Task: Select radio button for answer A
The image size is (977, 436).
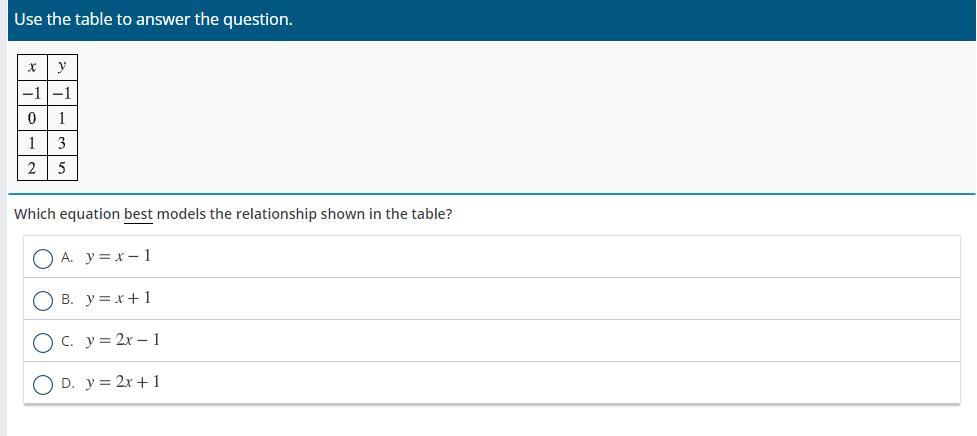Action: 42,258
